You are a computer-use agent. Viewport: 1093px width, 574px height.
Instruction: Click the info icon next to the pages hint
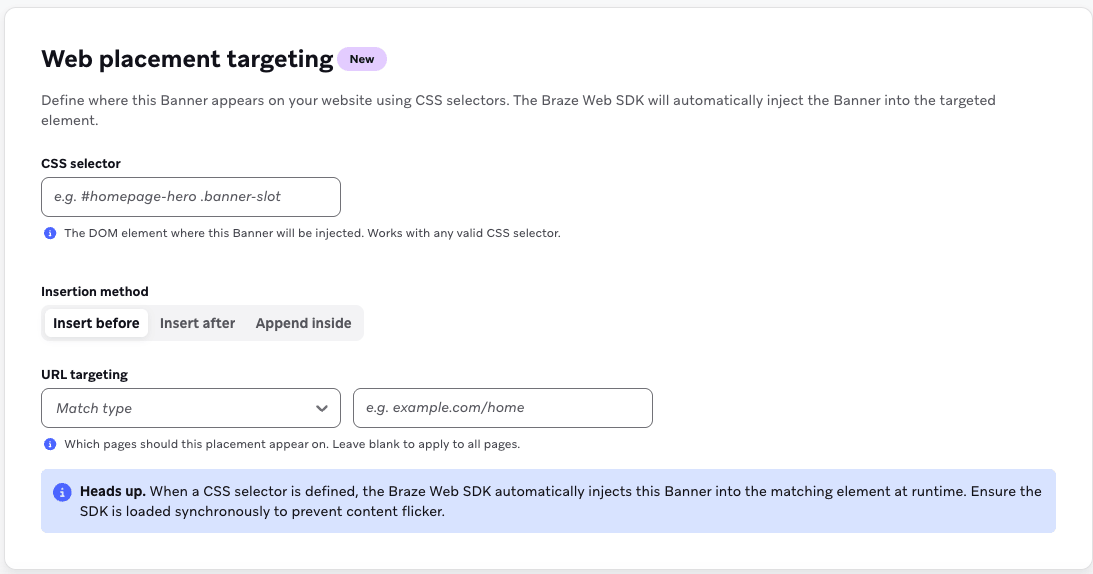(50, 444)
